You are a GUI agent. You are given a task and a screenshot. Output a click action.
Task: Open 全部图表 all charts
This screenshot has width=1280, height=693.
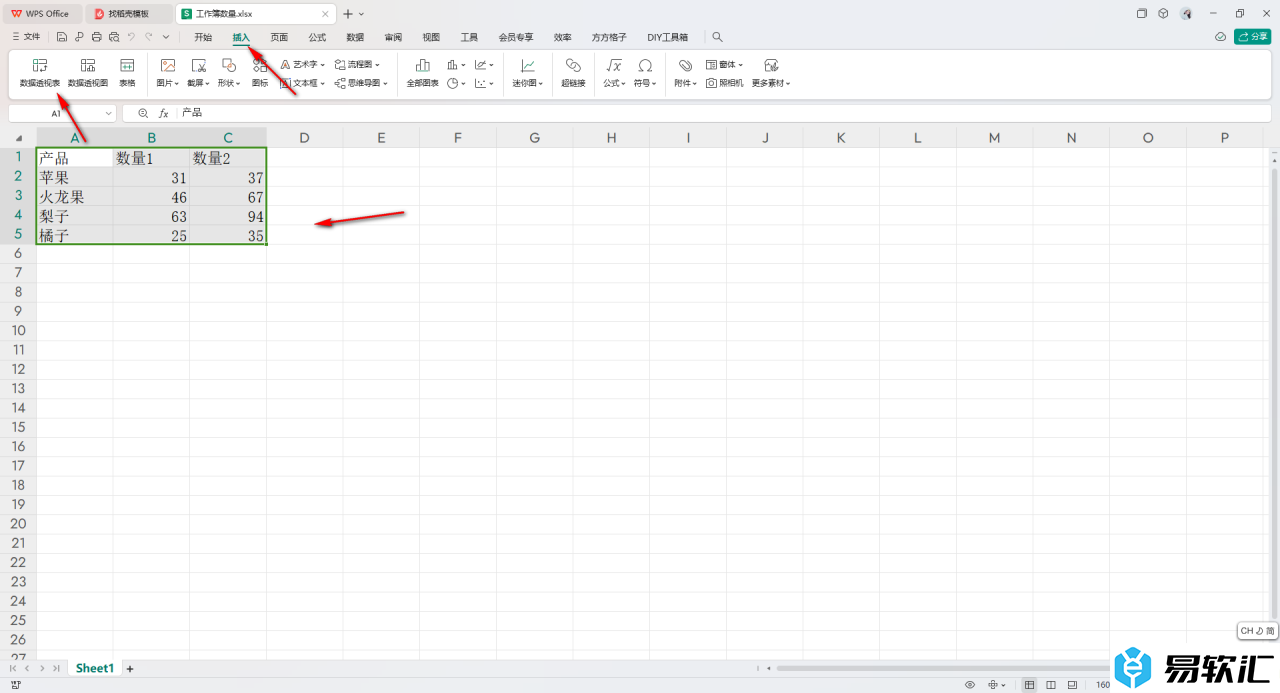(422, 72)
